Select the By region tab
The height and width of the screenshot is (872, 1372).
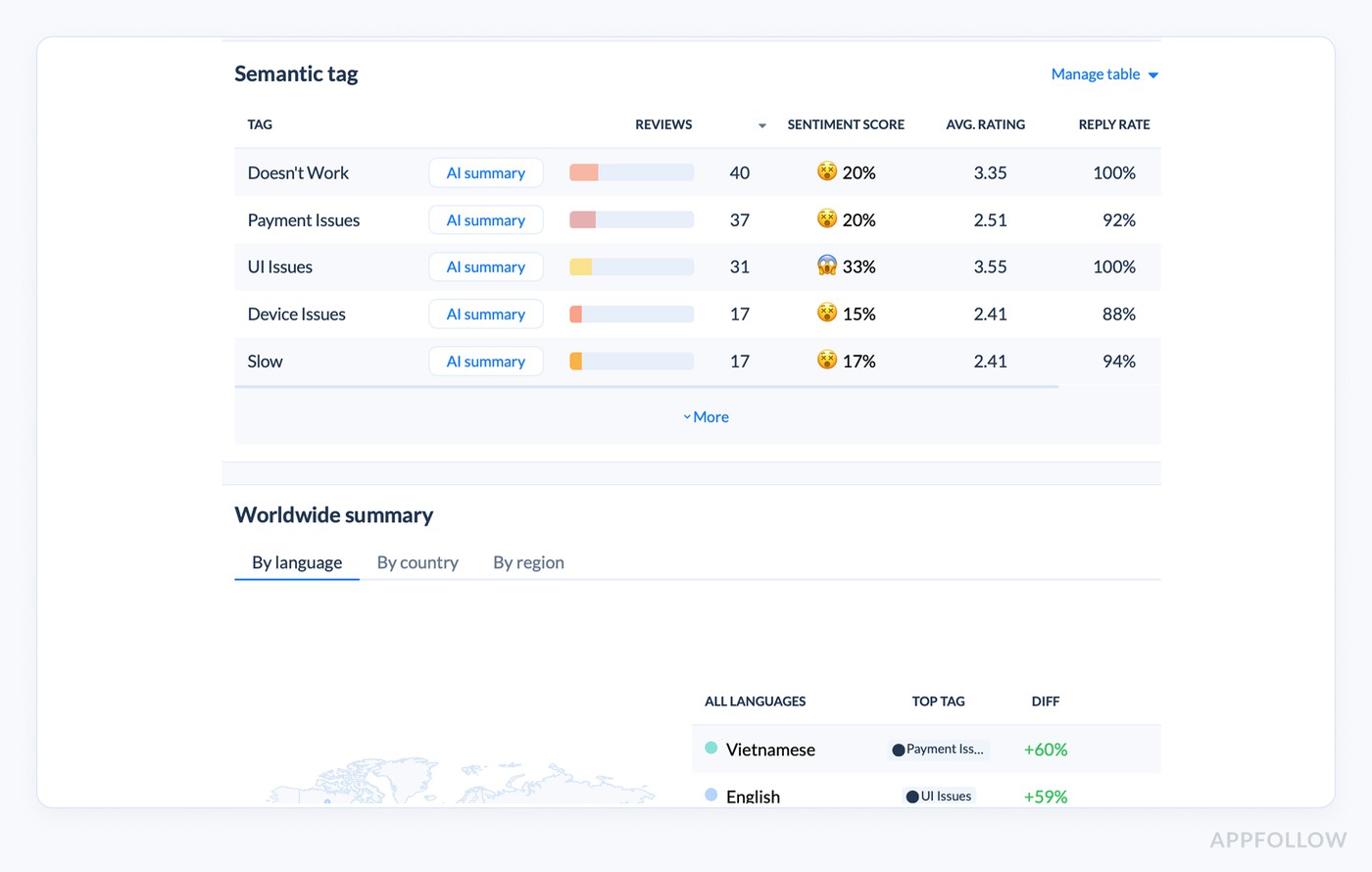528,562
